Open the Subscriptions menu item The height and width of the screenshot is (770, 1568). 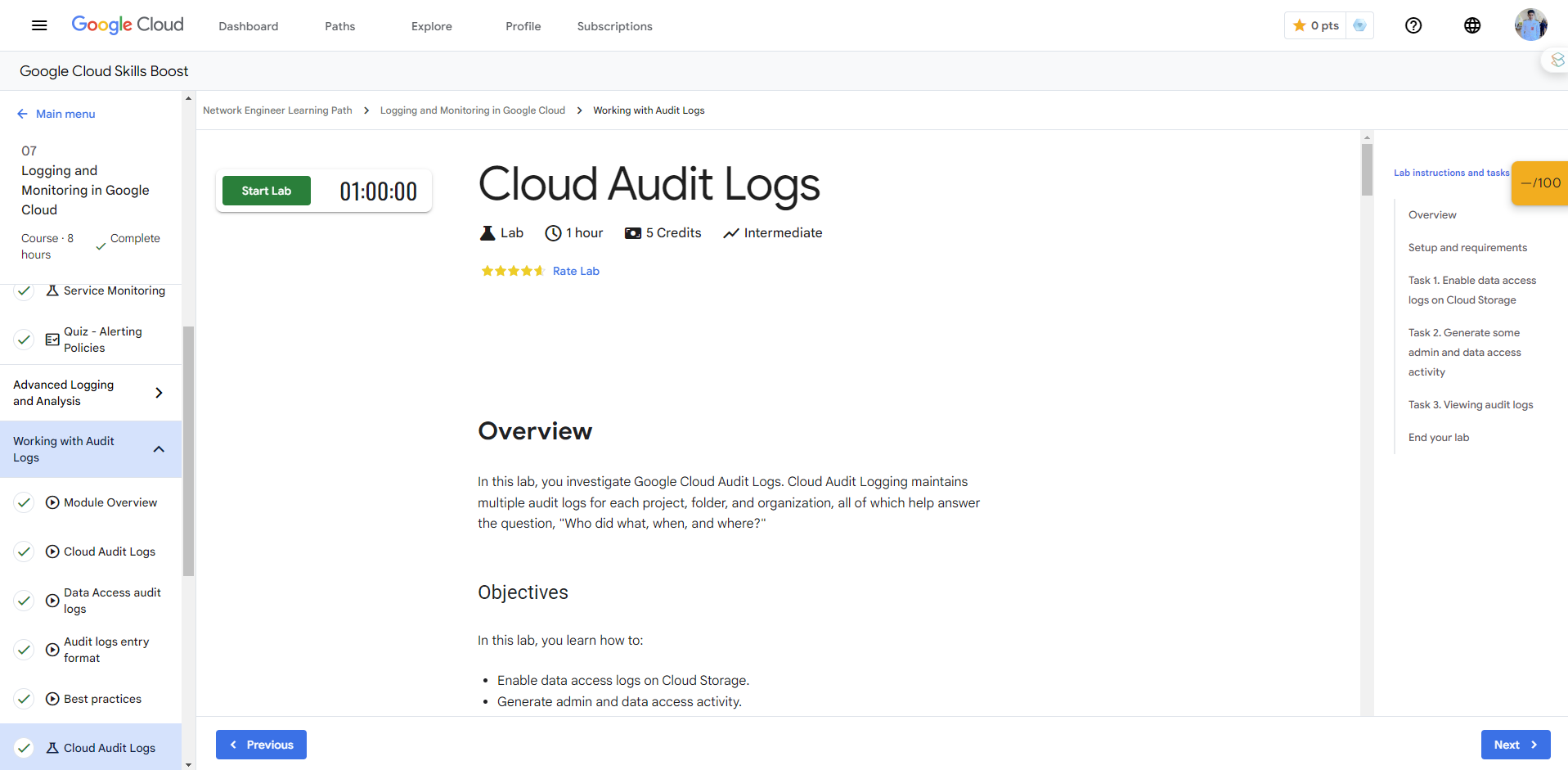click(614, 26)
